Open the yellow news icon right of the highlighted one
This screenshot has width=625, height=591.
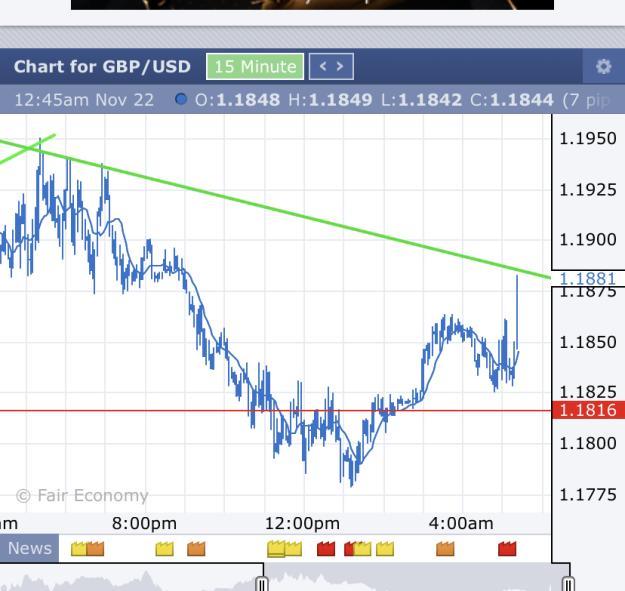(x=294, y=549)
